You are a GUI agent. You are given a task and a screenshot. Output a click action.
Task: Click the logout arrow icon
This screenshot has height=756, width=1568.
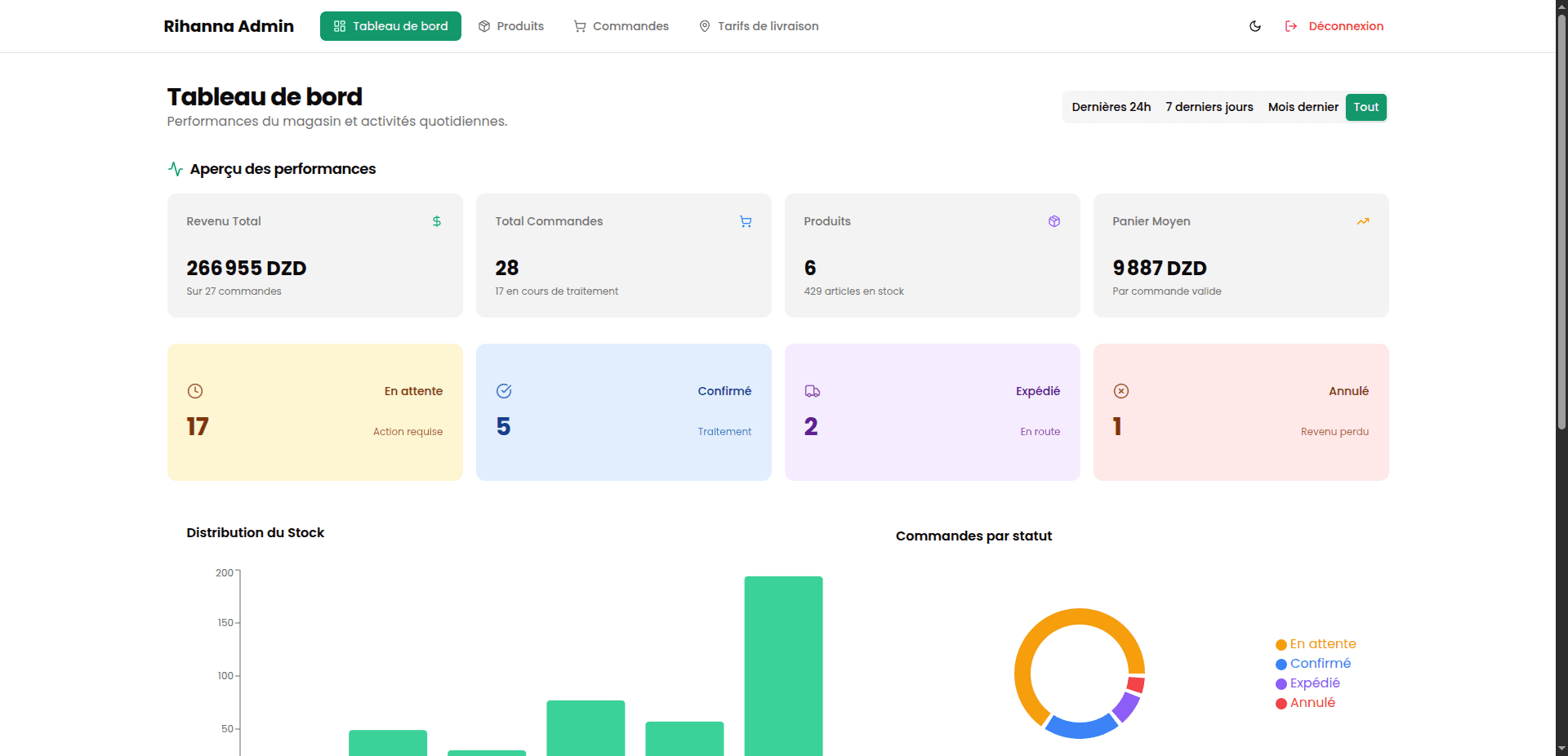(1291, 26)
